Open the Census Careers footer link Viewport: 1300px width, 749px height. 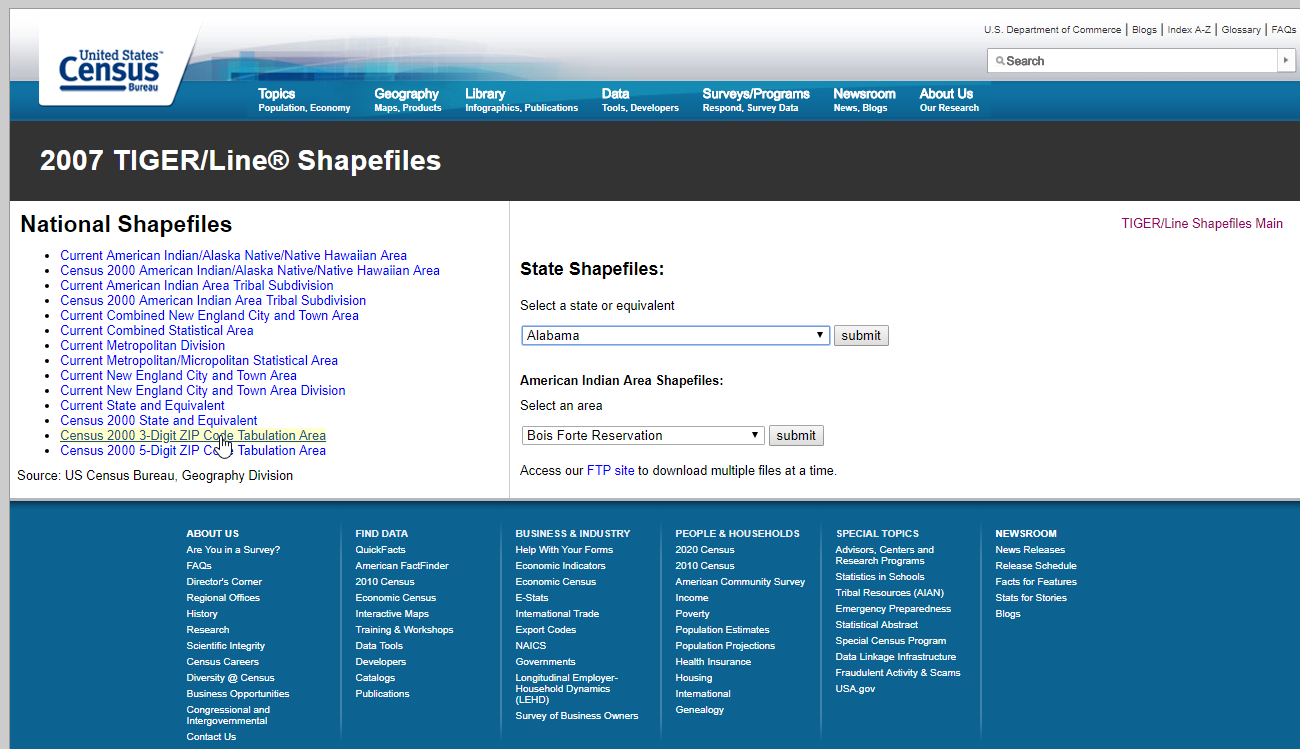point(222,662)
